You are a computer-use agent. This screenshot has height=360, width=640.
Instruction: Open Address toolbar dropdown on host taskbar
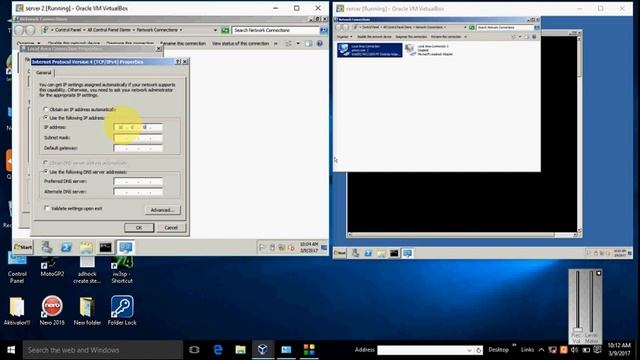coord(469,350)
